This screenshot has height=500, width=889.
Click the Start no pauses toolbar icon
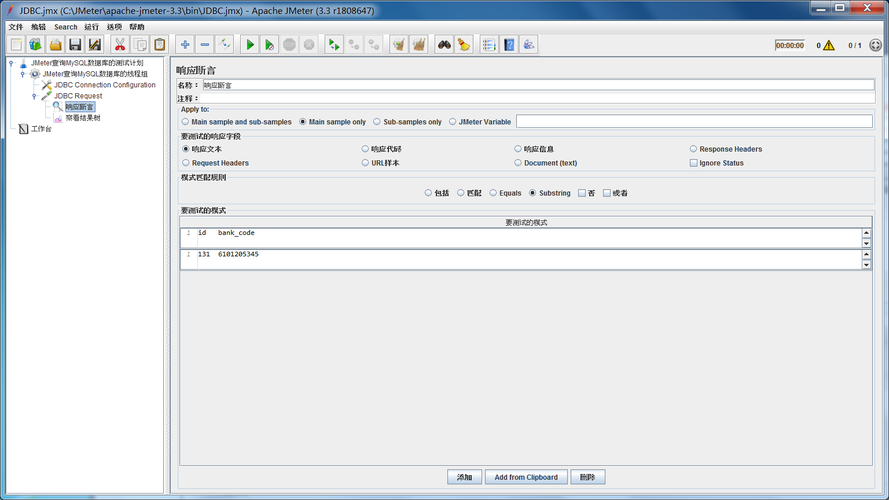click(x=270, y=45)
